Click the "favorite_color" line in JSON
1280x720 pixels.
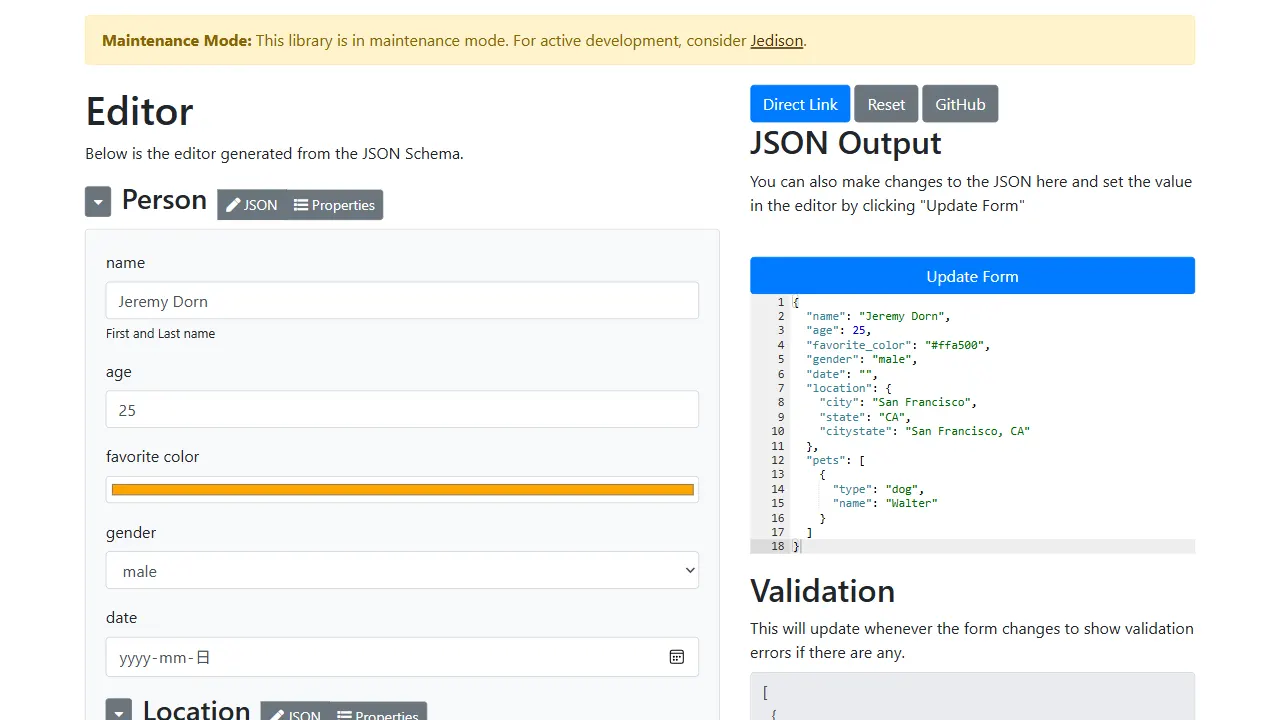[x=897, y=345]
